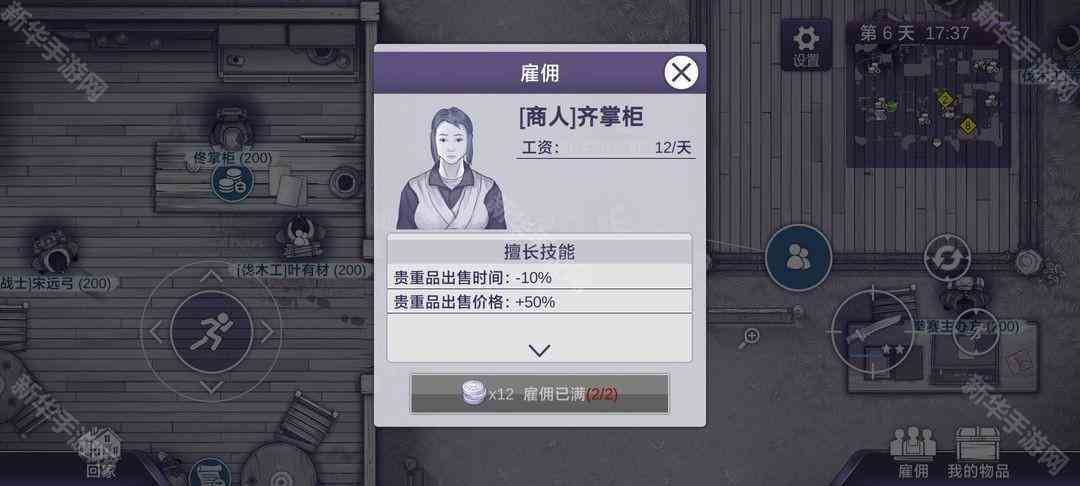
Task: Expand skill list with down chevron
Action: 539,350
